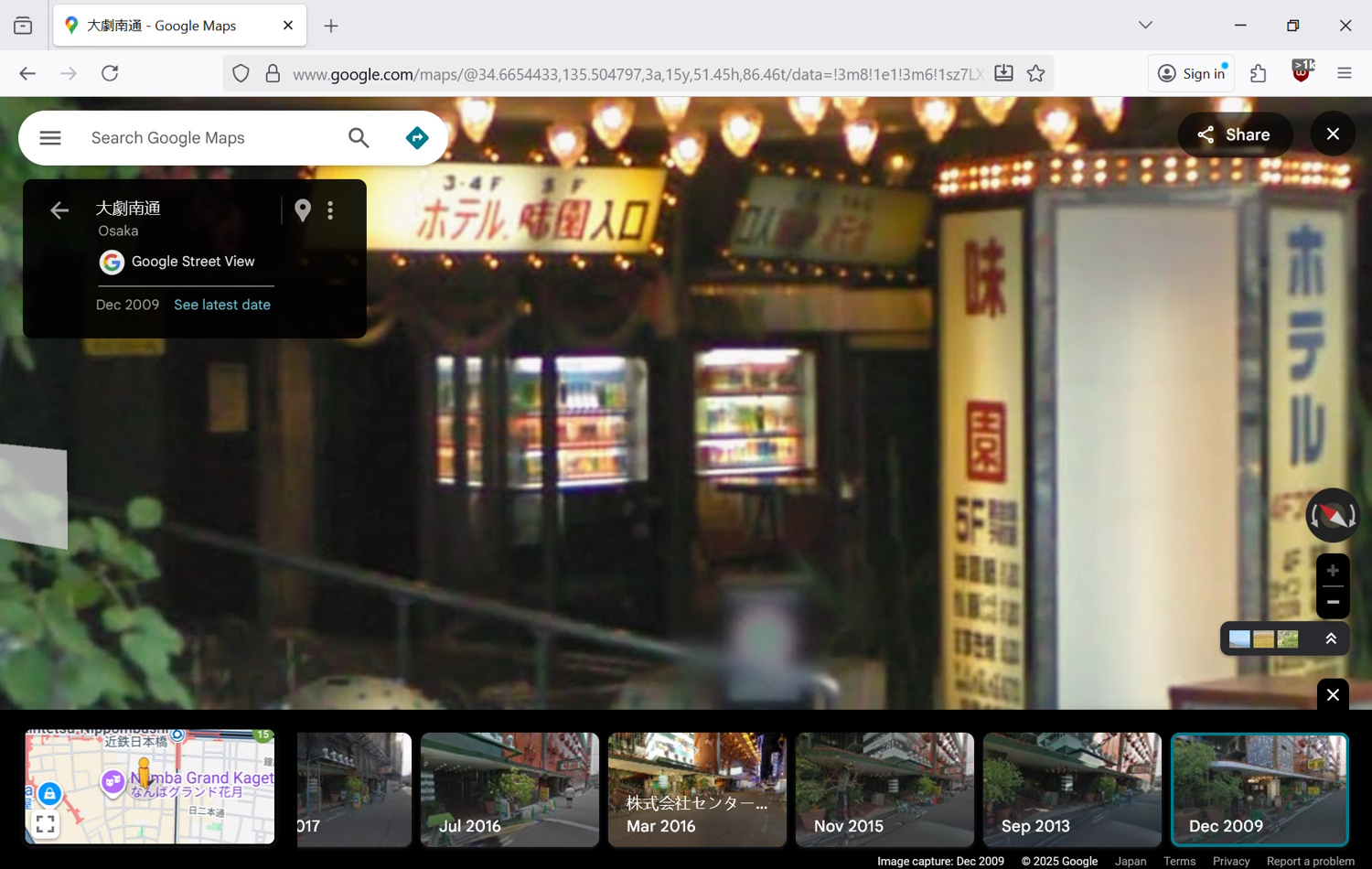This screenshot has width=1372, height=869.
Task: Click the search magnifier icon
Action: point(359,138)
